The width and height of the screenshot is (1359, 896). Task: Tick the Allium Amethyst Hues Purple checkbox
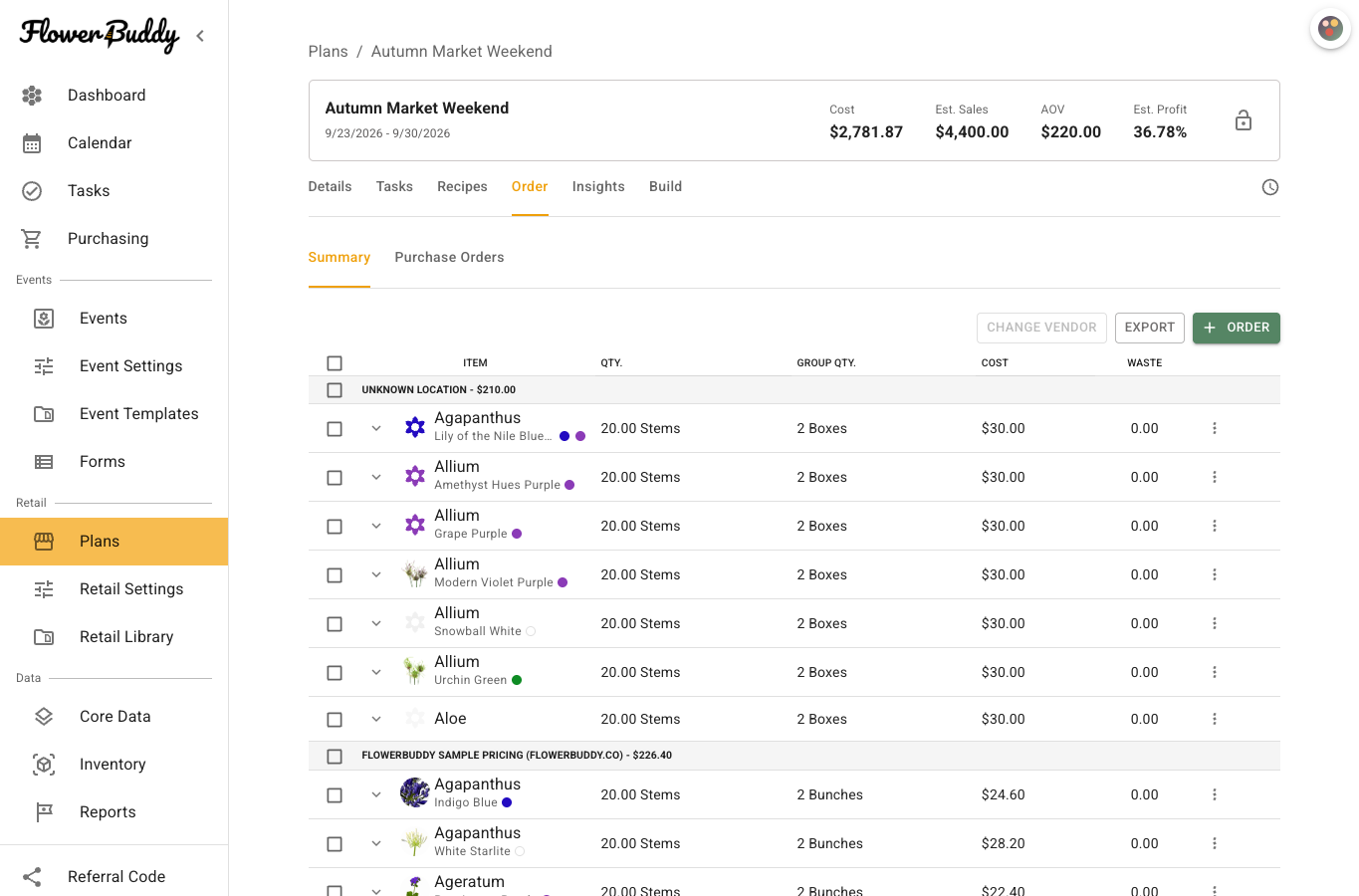(335, 478)
